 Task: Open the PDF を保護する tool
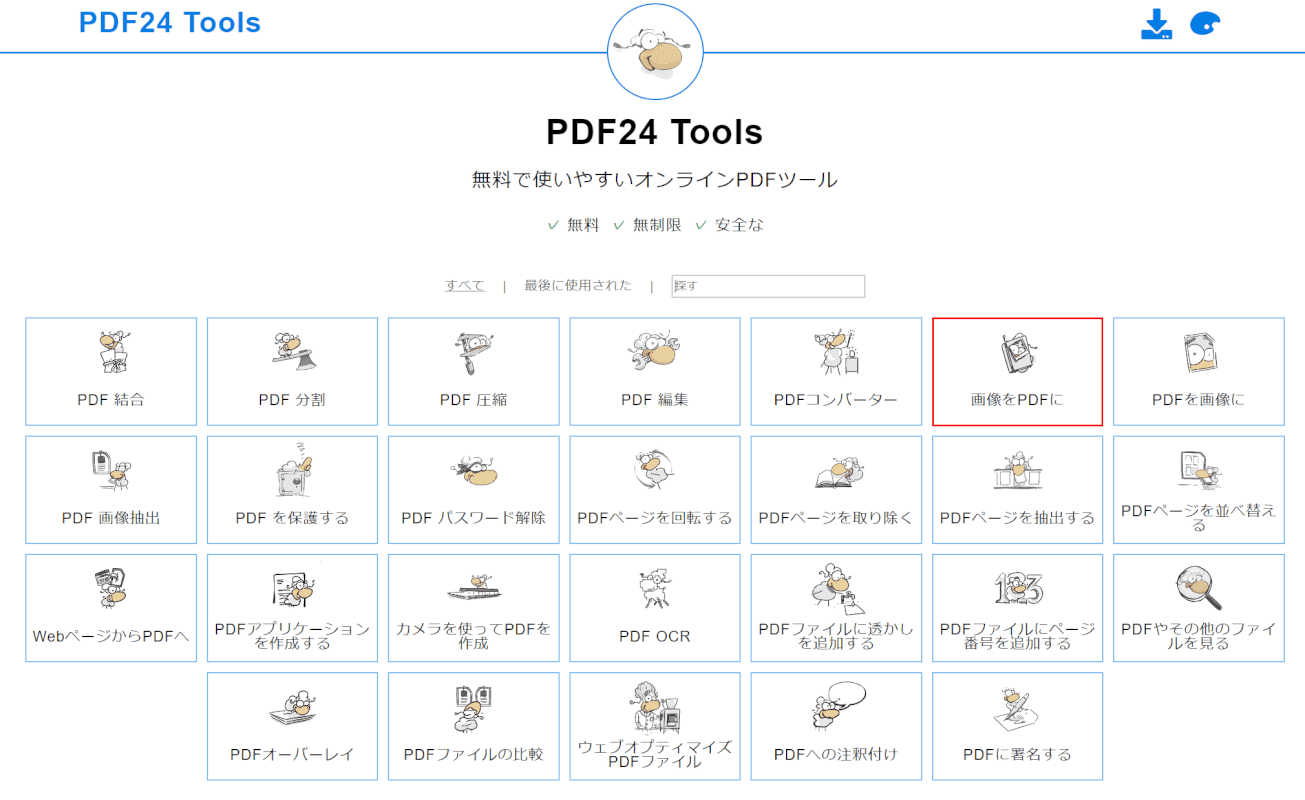pos(292,490)
